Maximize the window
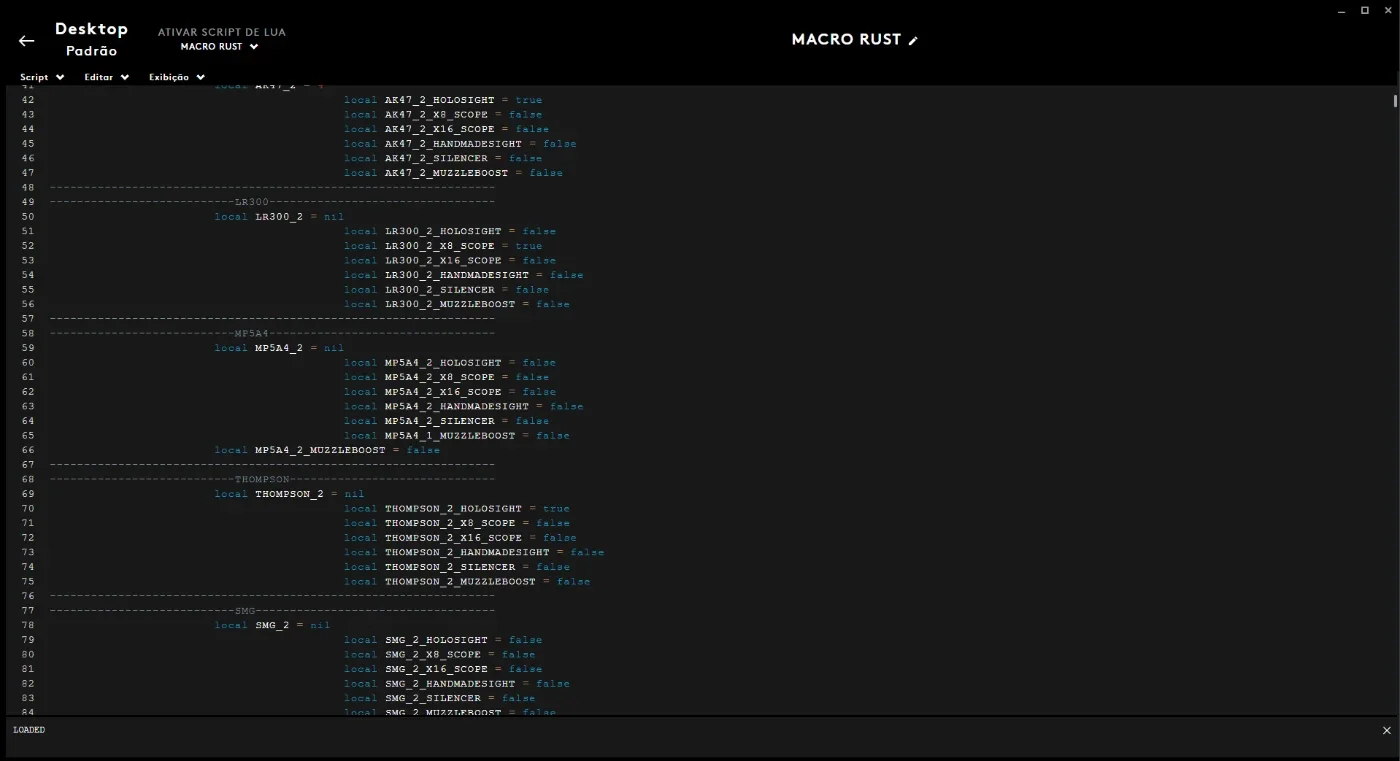 click(1365, 10)
